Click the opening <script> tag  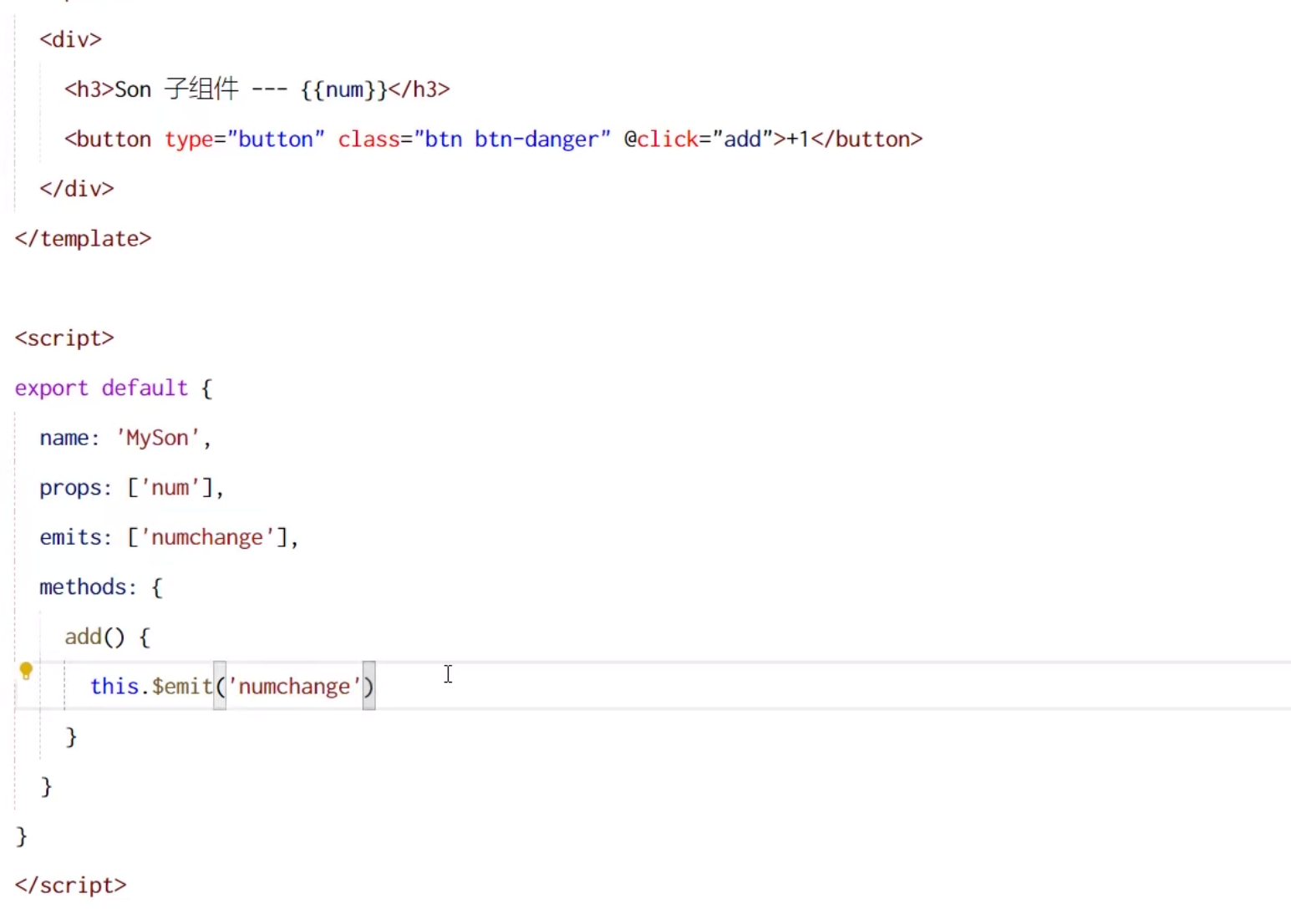[x=64, y=338]
